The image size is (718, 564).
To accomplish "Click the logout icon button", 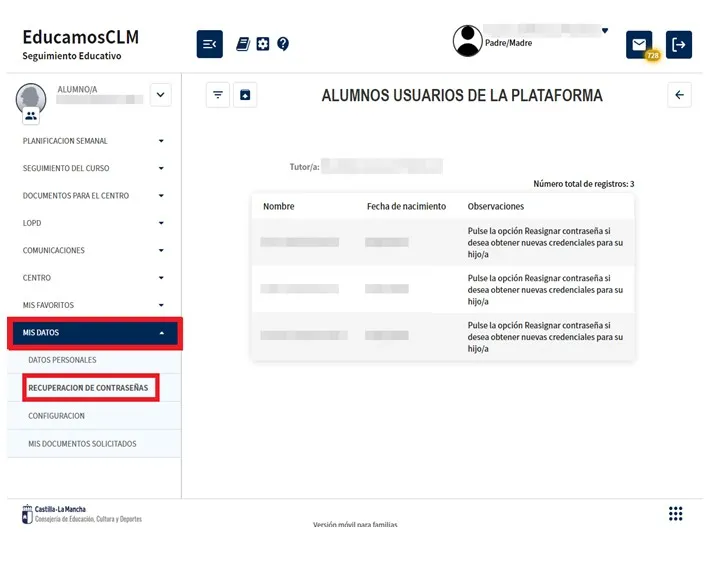I will (x=679, y=44).
